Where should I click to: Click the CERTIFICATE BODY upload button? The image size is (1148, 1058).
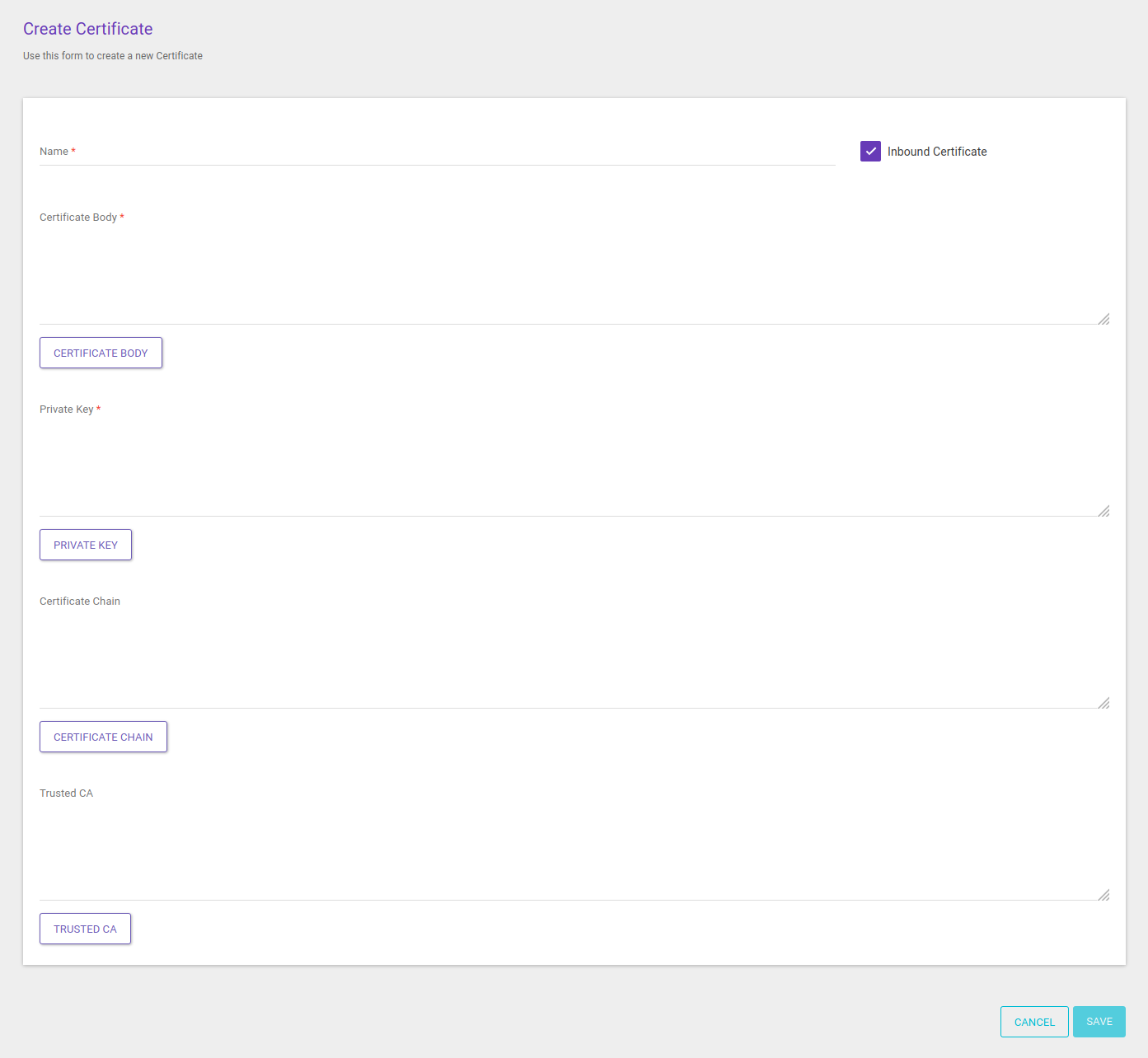(x=101, y=352)
